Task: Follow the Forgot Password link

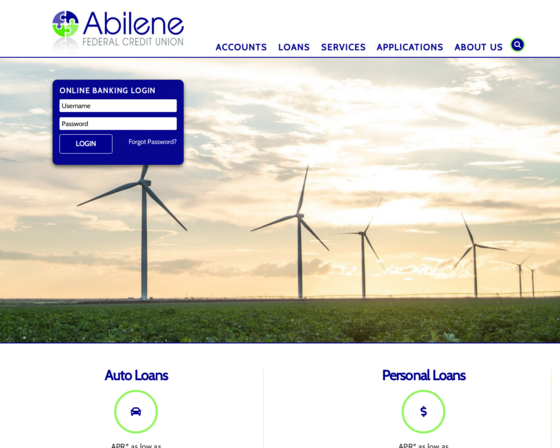Action: pos(152,142)
